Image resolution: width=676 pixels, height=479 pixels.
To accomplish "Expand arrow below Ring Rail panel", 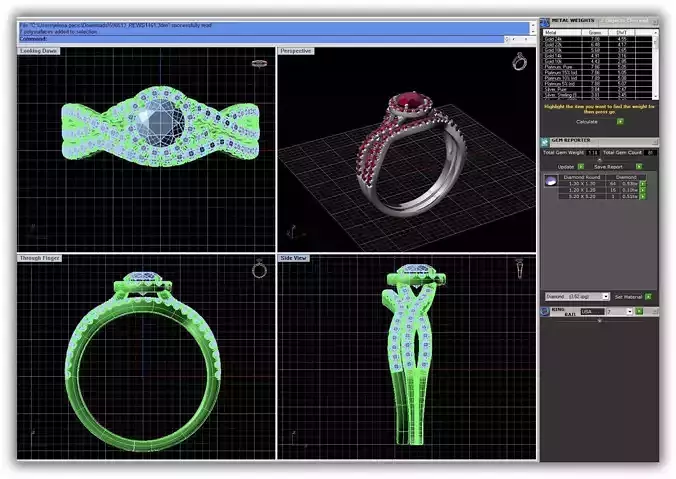I will point(600,321).
